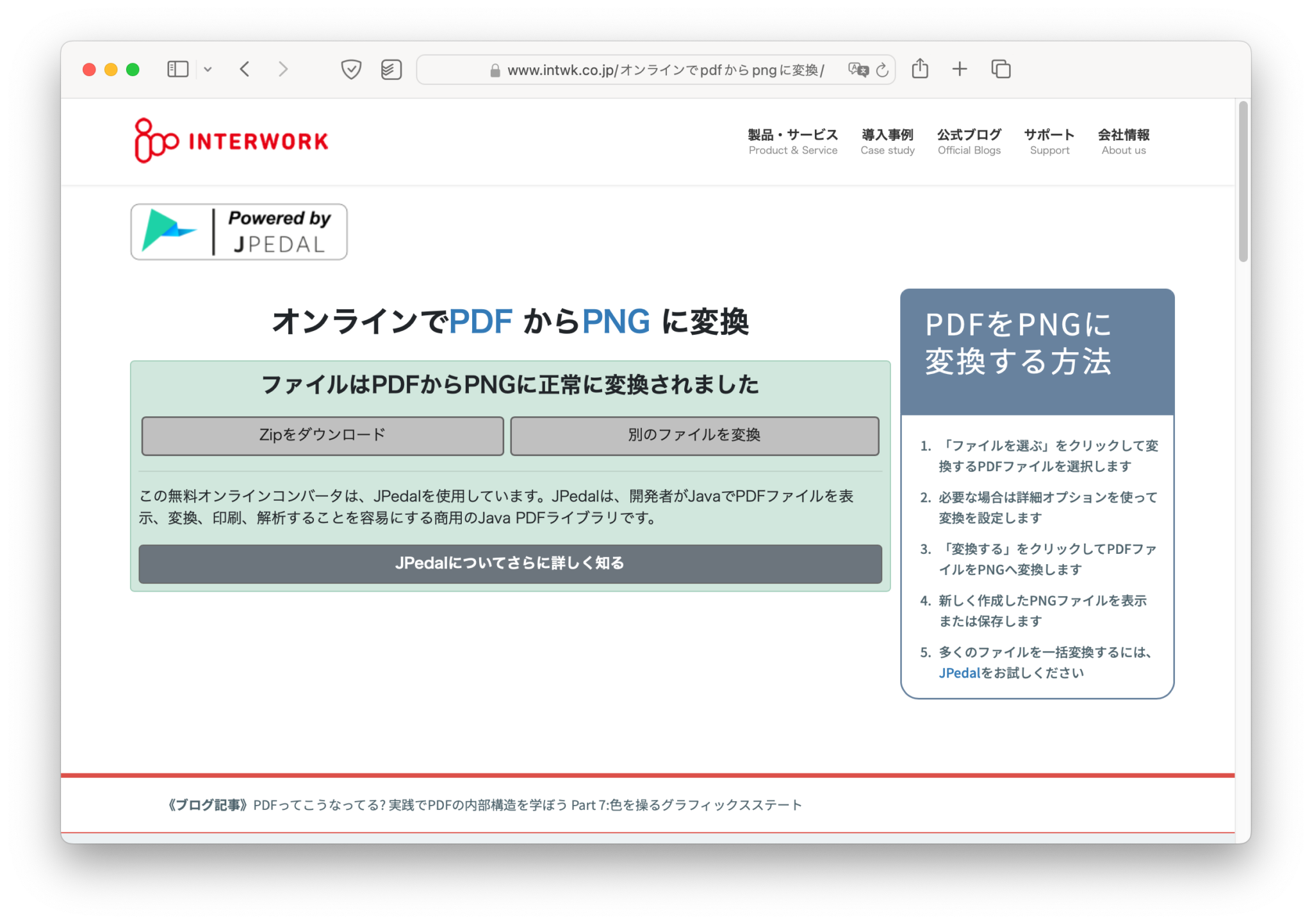Image resolution: width=1312 pixels, height=924 pixels.
Task: Show the tab overview icon
Action: click(x=1001, y=69)
